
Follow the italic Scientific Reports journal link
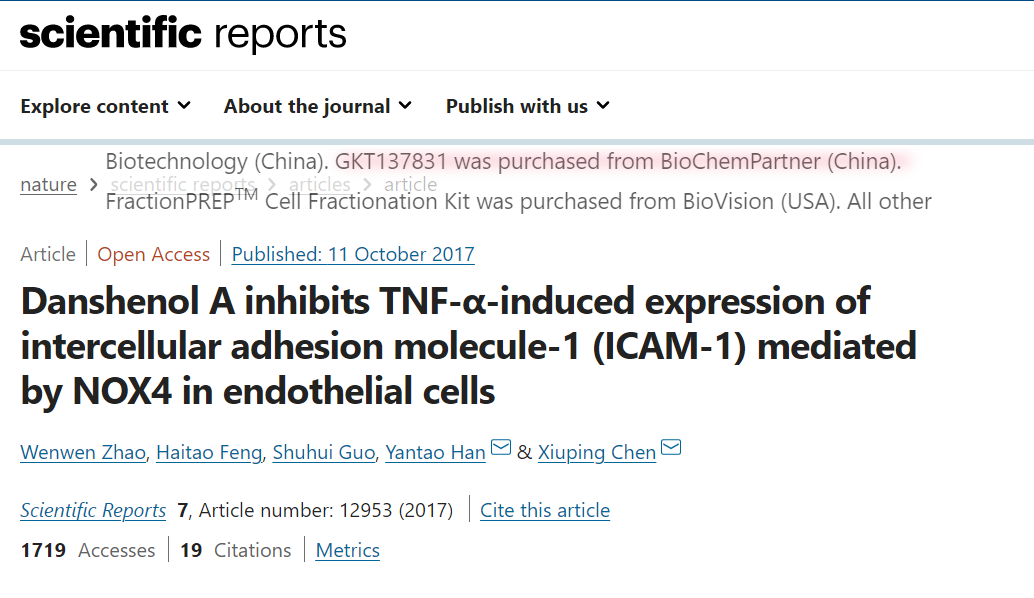(93, 510)
